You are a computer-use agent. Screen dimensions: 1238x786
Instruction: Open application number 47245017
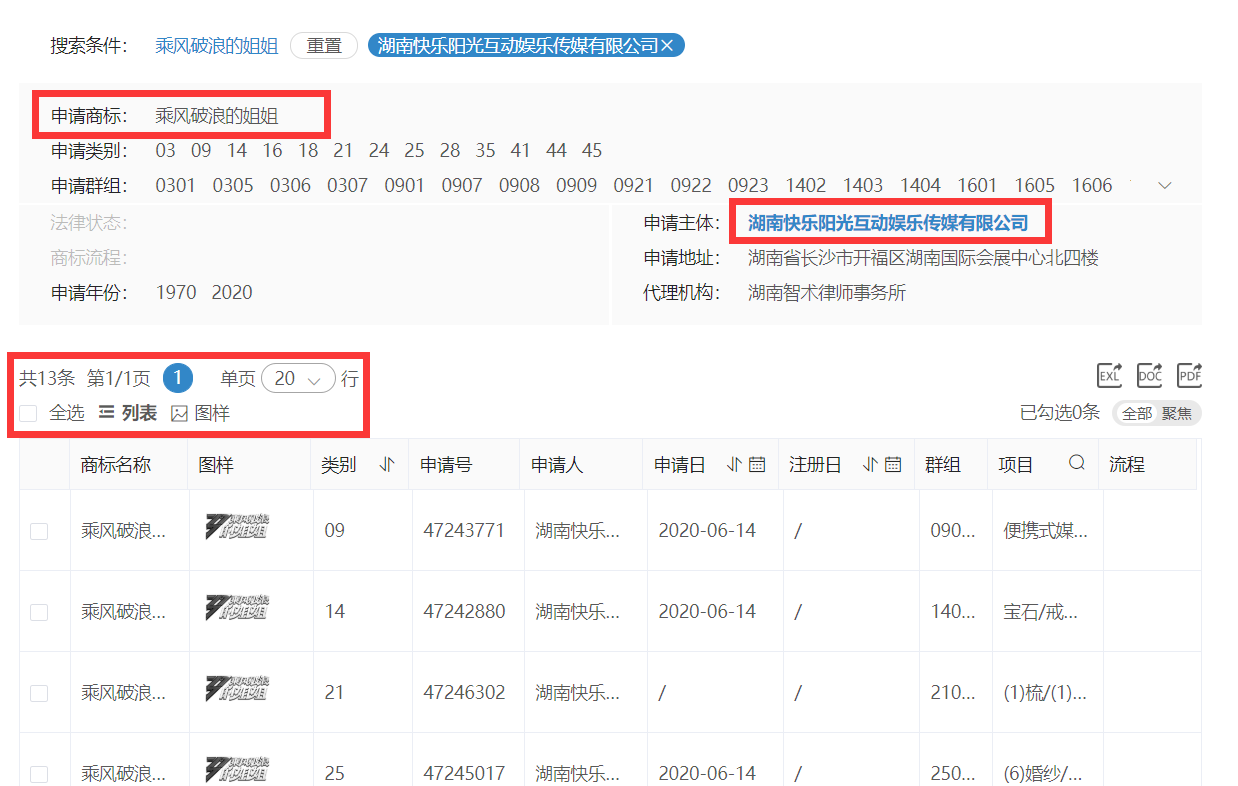(x=464, y=773)
